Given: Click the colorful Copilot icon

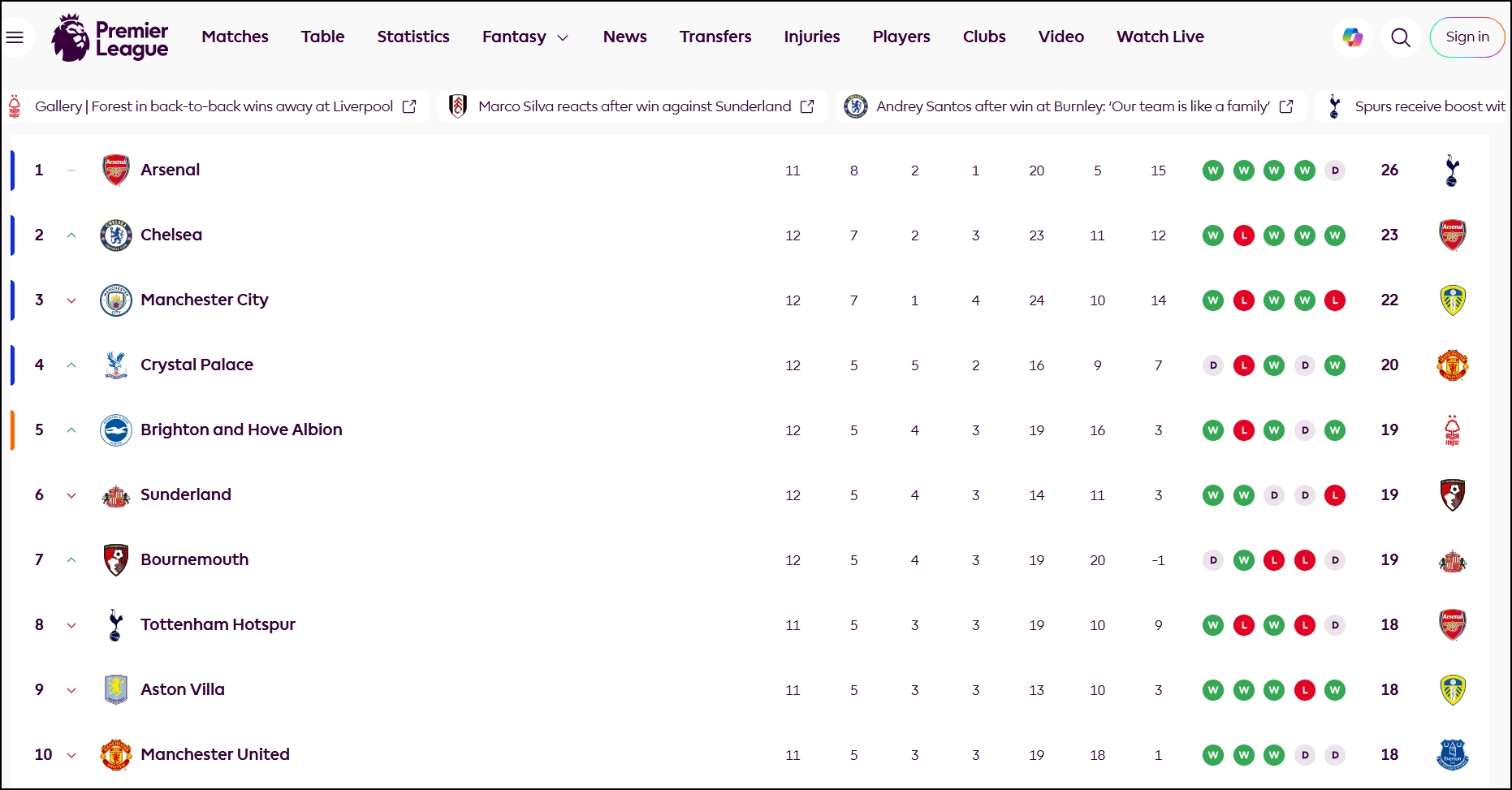Looking at the screenshot, I should coord(1352,37).
